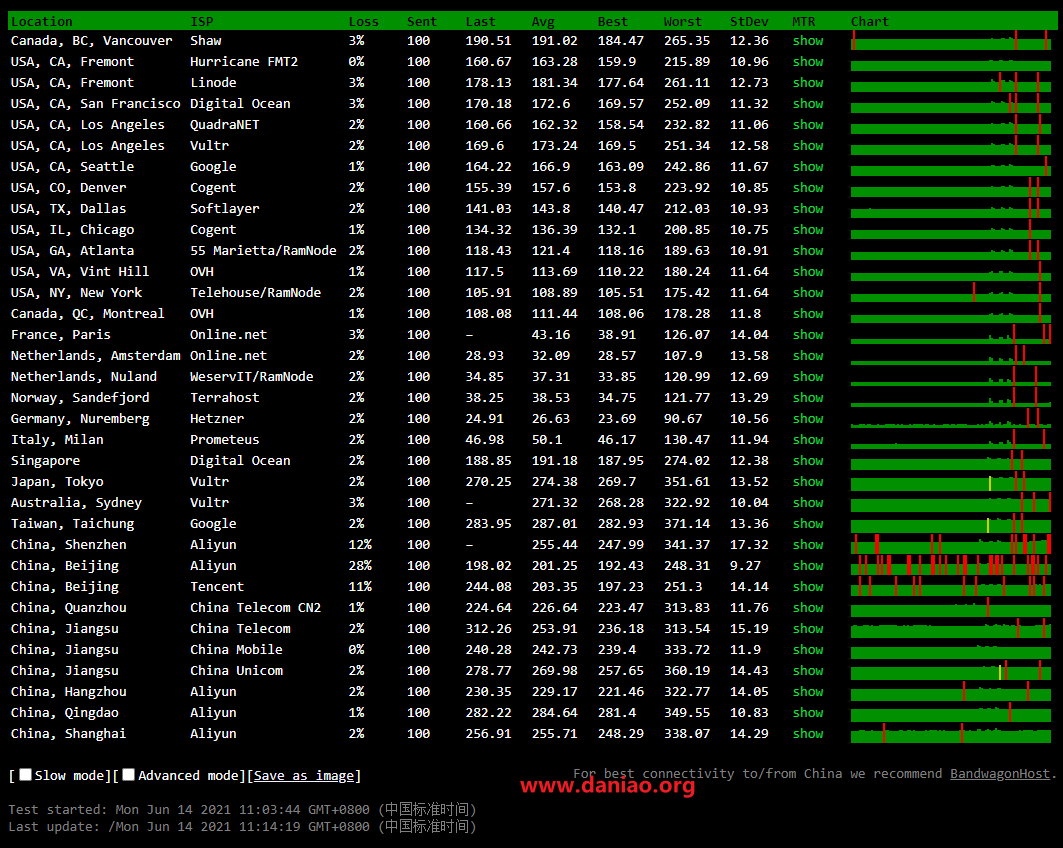Click the ISP column header
This screenshot has width=1063, height=848.
[x=202, y=22]
